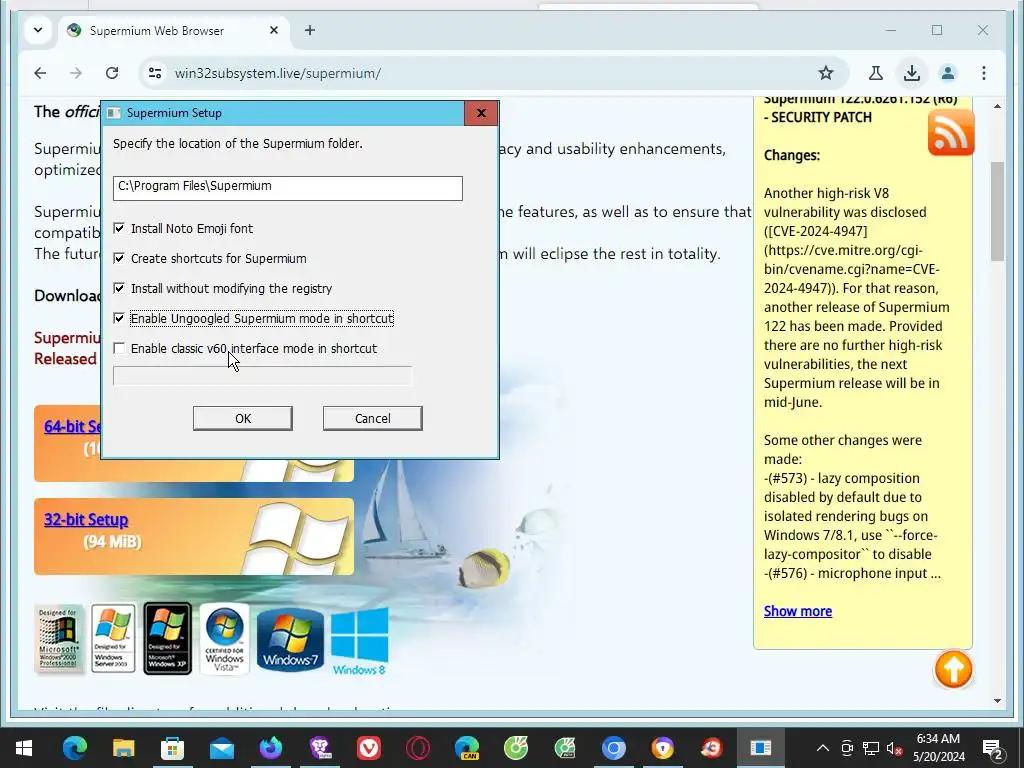Click the orange scroll-to-top arrow button
Screen dimensions: 1024x768
953,669
